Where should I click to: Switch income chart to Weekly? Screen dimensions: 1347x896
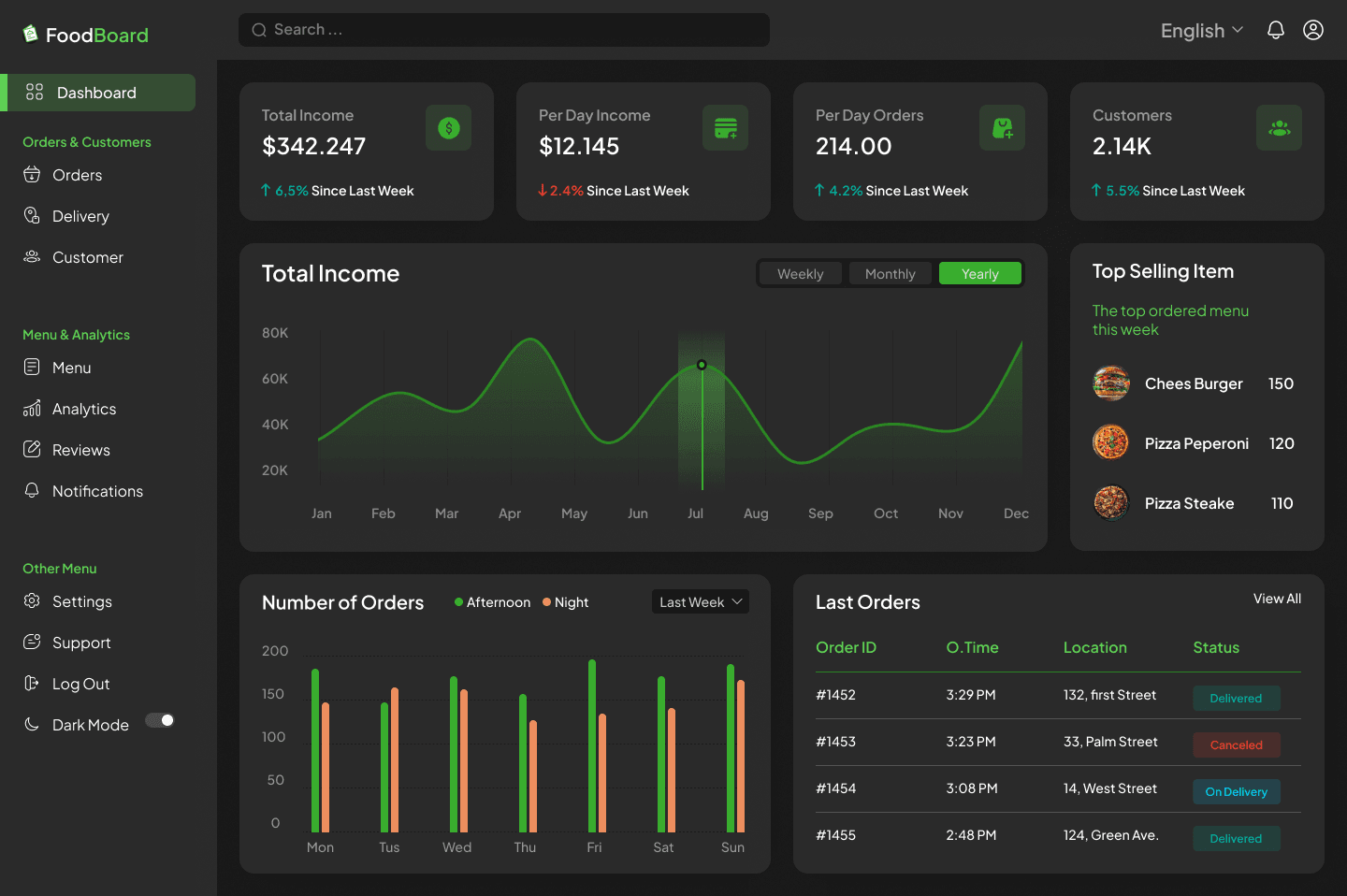pos(800,274)
